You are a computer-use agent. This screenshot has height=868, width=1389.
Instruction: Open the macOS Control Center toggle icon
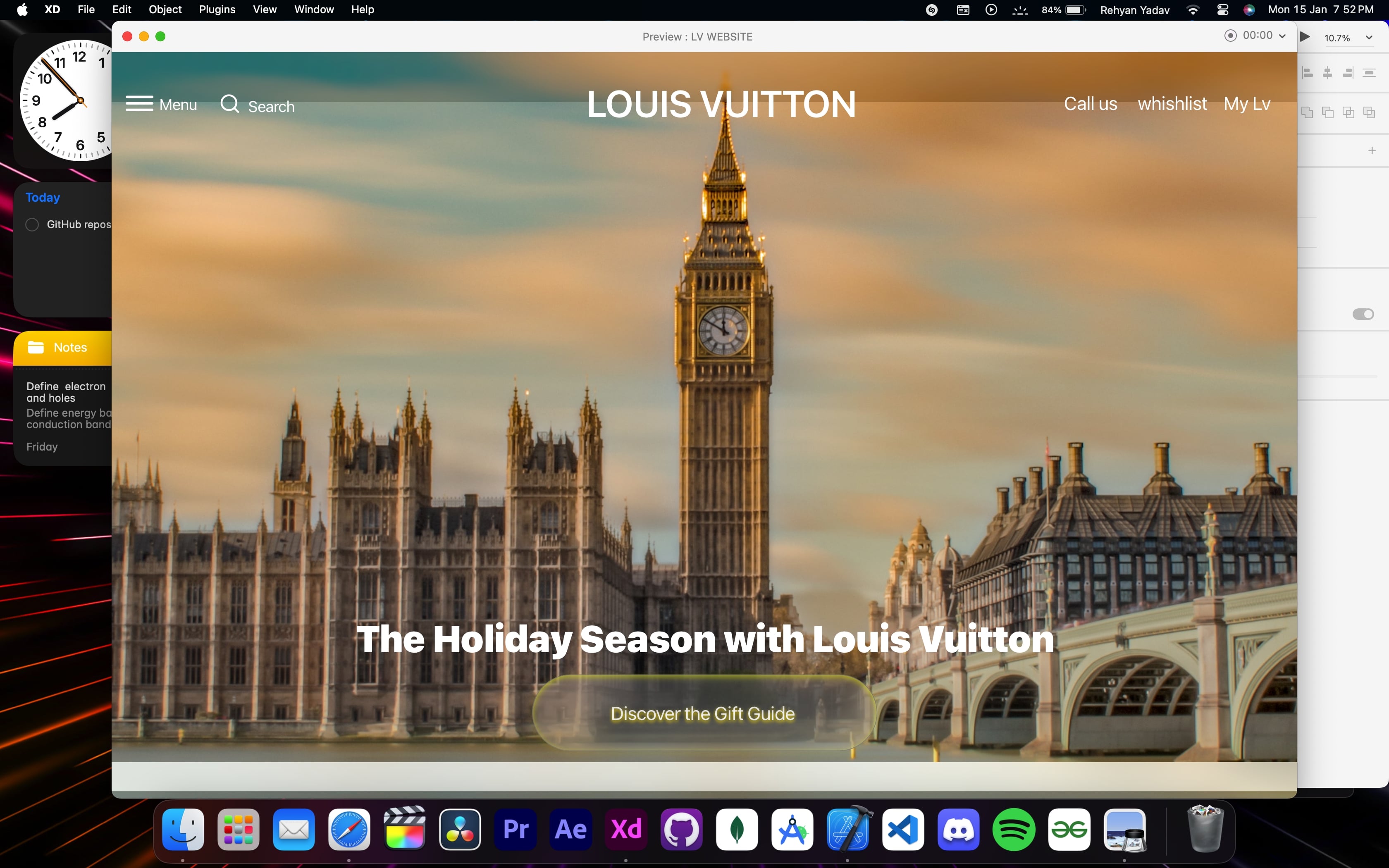(1222, 10)
